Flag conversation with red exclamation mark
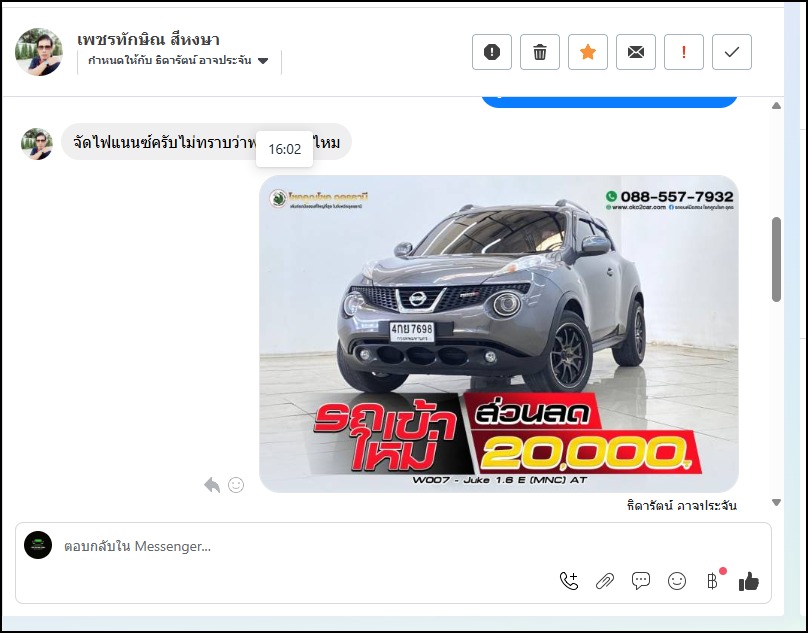 [x=683, y=52]
